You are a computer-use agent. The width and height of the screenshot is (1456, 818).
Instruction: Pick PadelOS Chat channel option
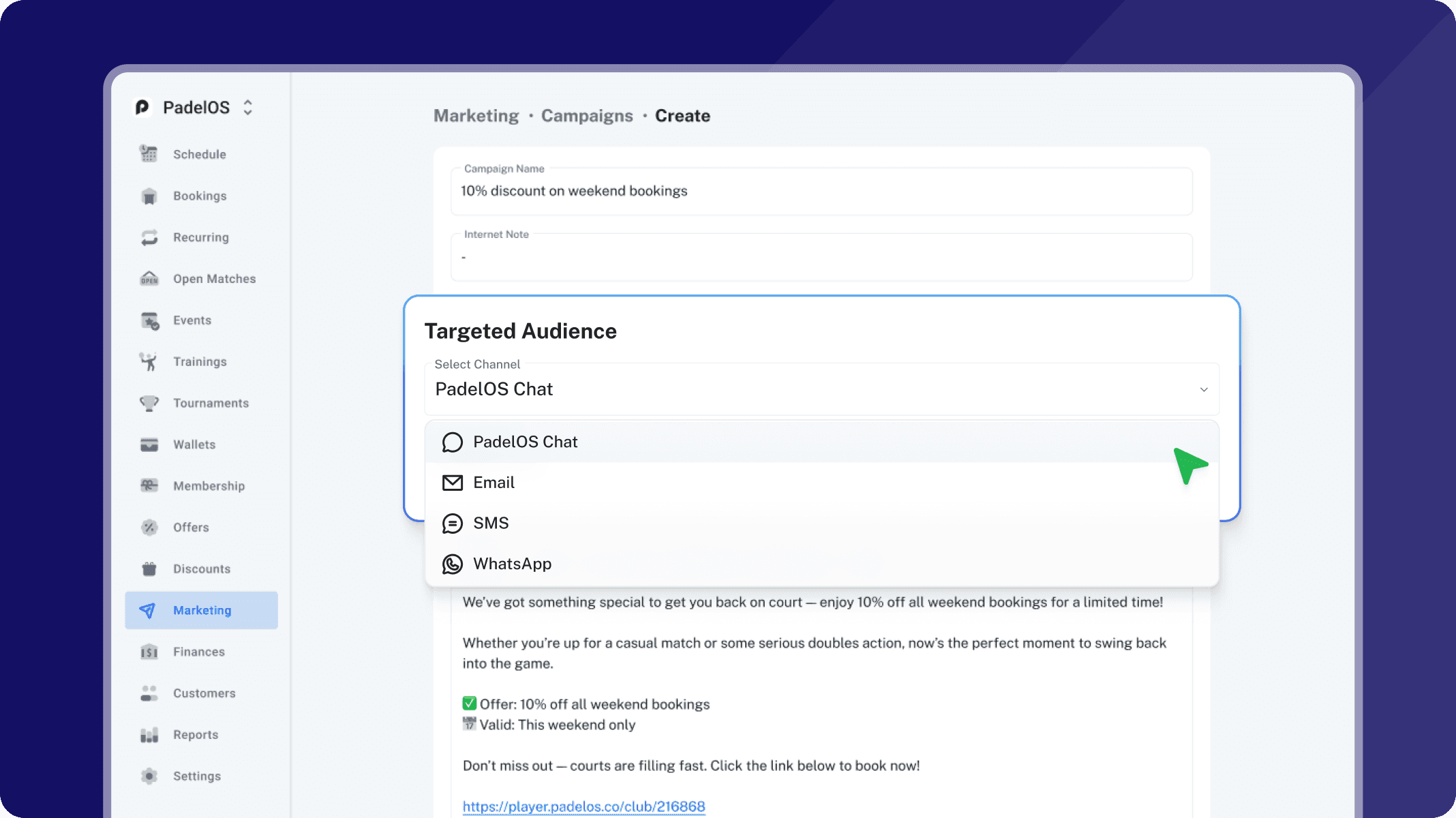[x=525, y=442]
